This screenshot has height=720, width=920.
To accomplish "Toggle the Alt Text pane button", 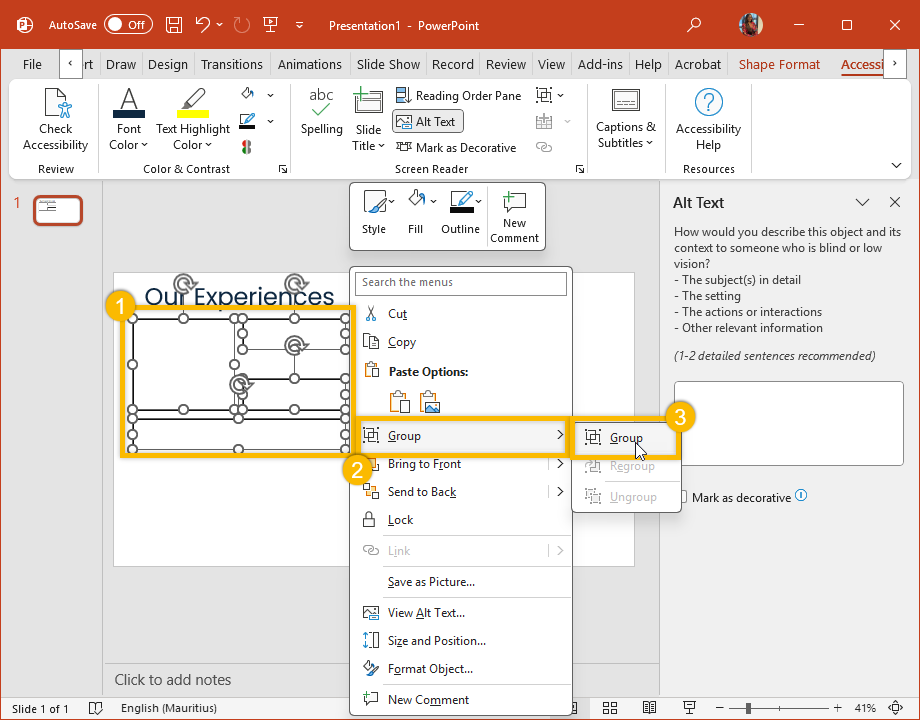I will [x=427, y=121].
